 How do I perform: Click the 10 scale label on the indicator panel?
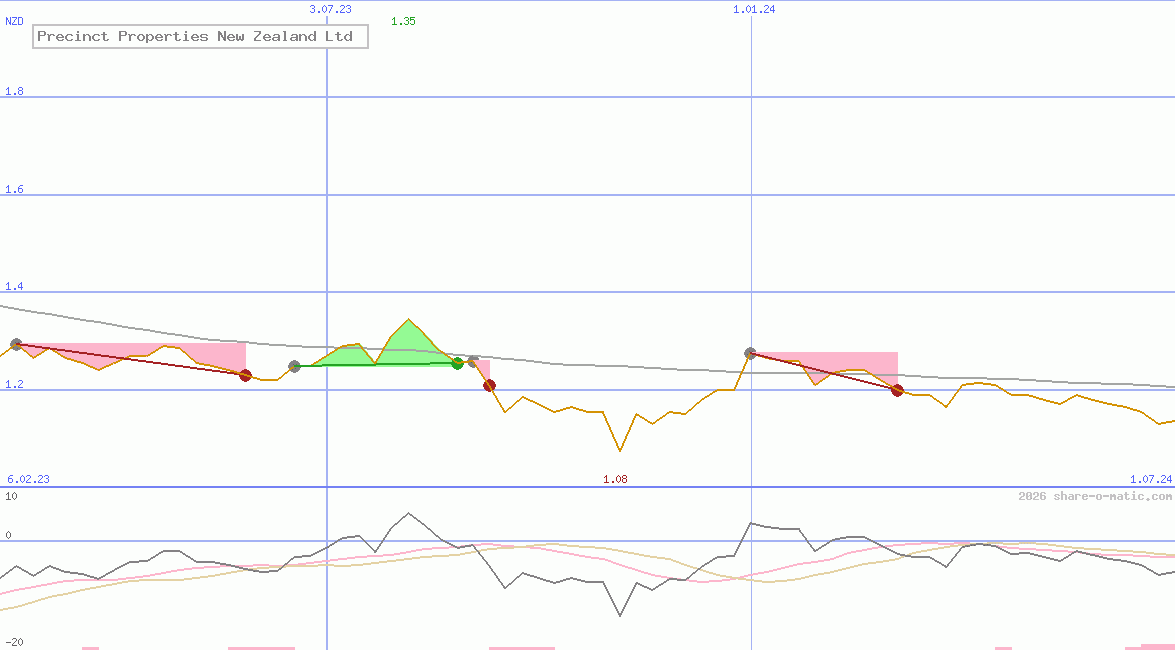13,495
